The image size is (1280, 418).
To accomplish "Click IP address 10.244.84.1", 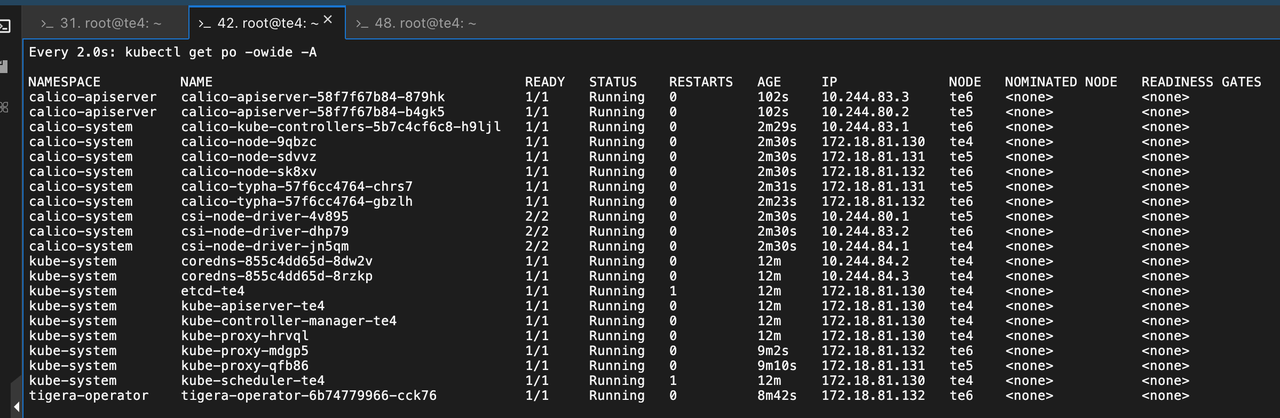I will click(865, 247).
